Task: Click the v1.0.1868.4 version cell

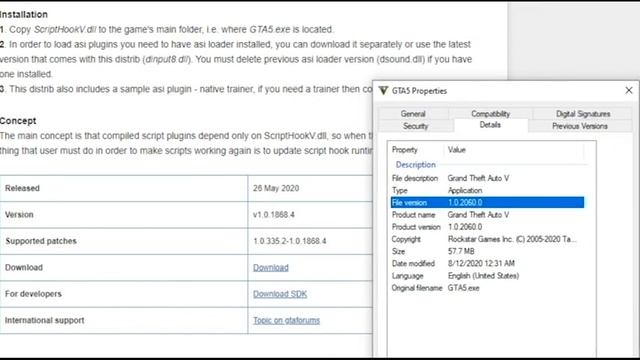Action: (310, 215)
